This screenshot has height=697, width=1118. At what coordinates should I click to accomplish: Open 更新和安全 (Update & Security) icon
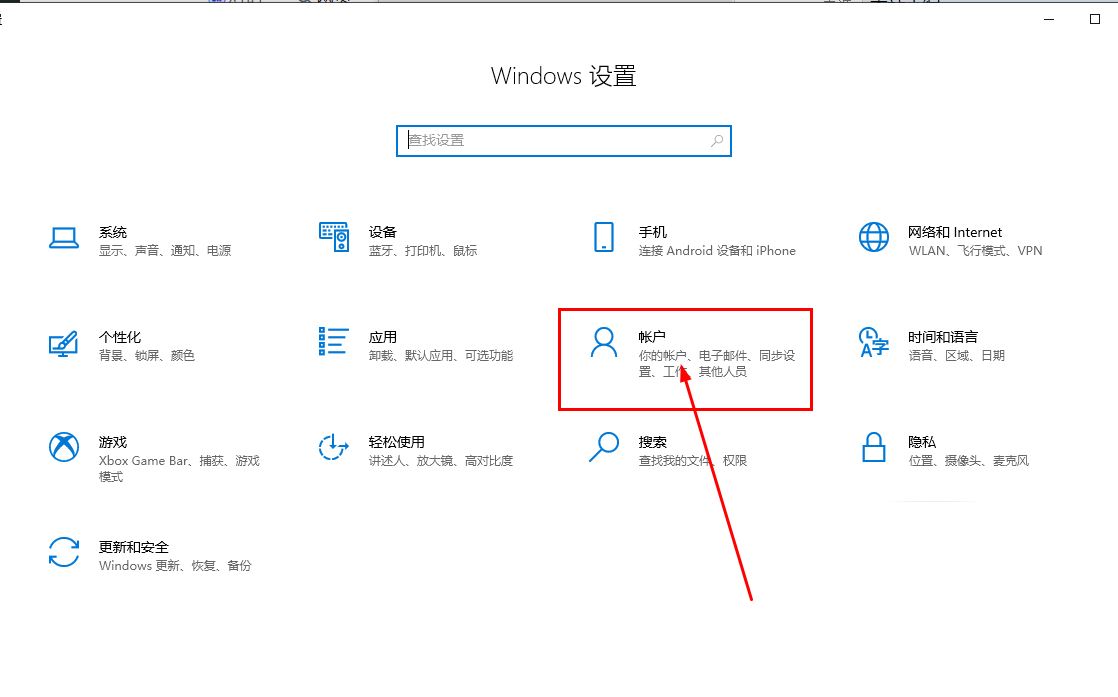pos(64,549)
